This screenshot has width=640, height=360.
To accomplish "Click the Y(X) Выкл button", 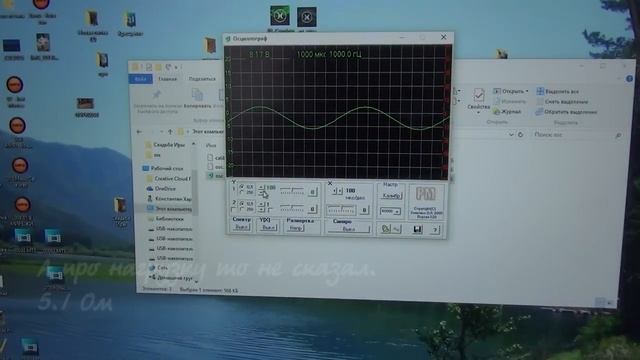I will pos(269,227).
